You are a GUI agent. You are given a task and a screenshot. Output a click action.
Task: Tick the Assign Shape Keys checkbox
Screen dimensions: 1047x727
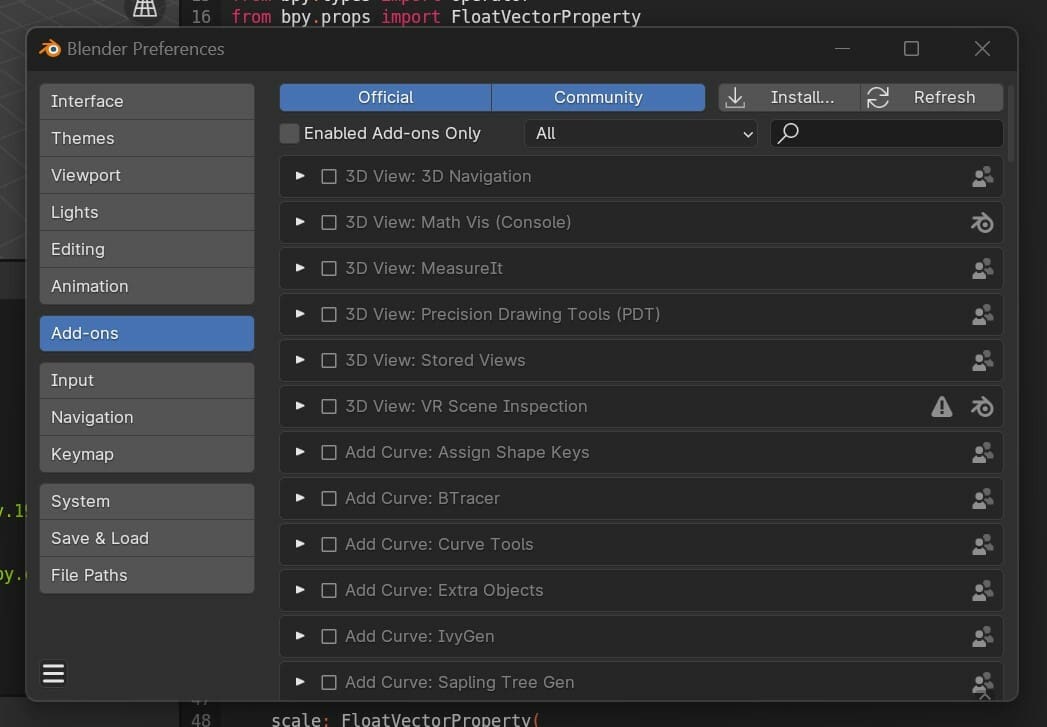tap(329, 453)
